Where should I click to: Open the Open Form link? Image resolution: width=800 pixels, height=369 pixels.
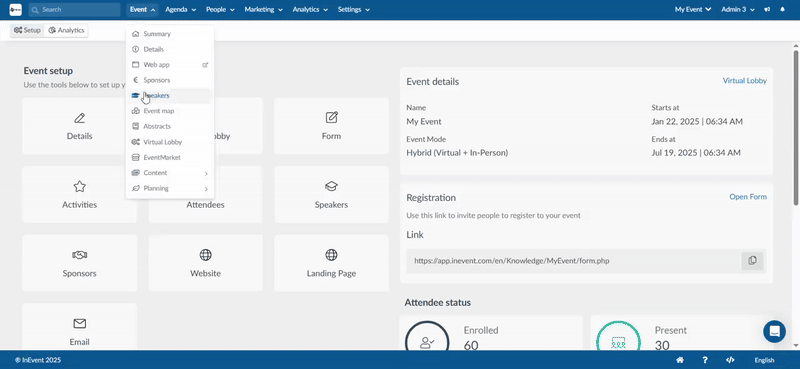(748, 196)
